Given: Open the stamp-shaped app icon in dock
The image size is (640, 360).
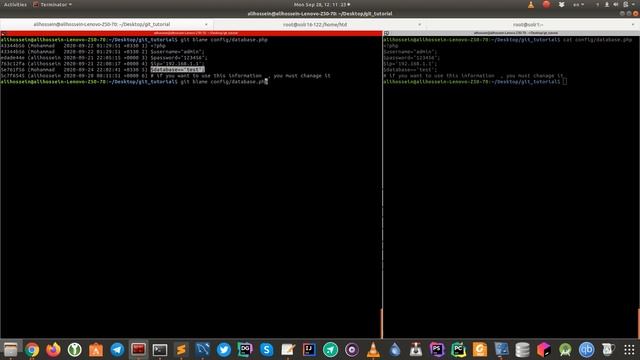Looking at the screenshot, I should 416,350.
